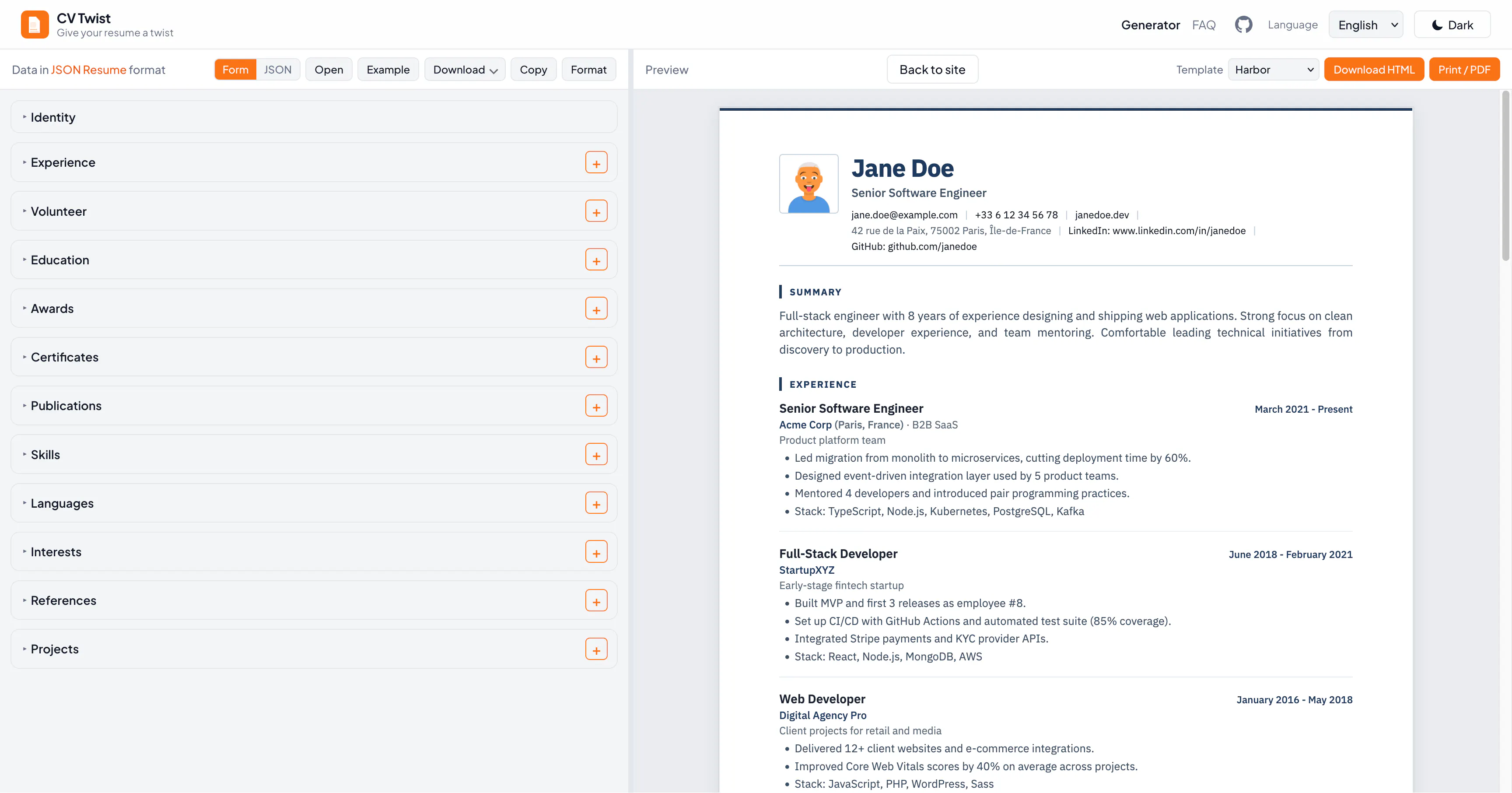This screenshot has width=1512, height=793.
Task: Click Back to site button
Action: pyautogui.click(x=932, y=69)
